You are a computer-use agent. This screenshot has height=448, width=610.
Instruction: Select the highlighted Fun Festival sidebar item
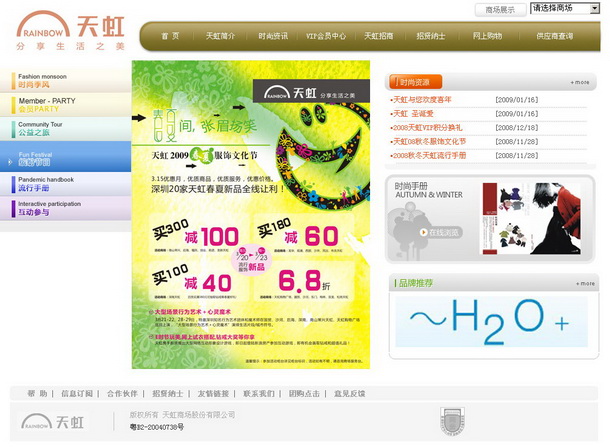coord(65,157)
